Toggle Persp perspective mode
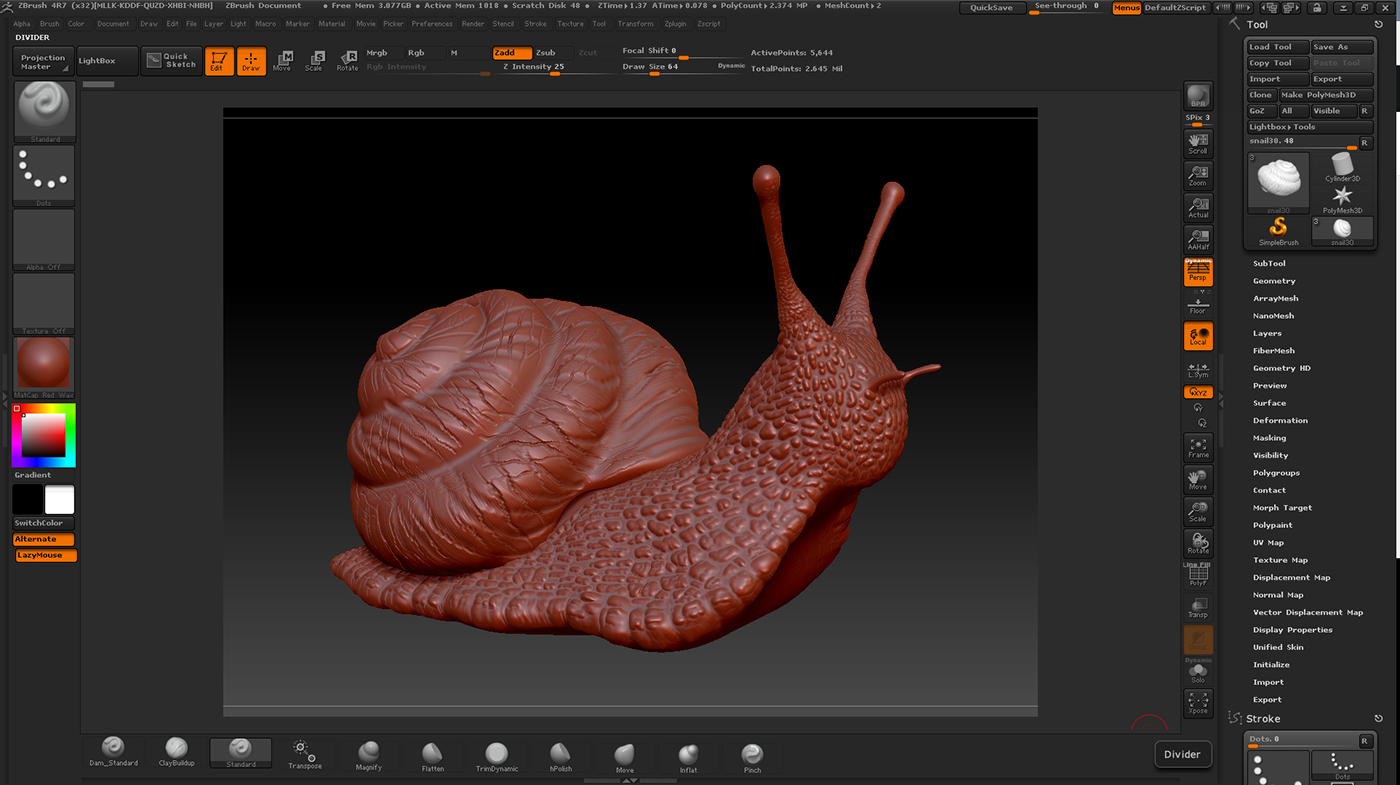The height and width of the screenshot is (785, 1400). click(x=1198, y=271)
